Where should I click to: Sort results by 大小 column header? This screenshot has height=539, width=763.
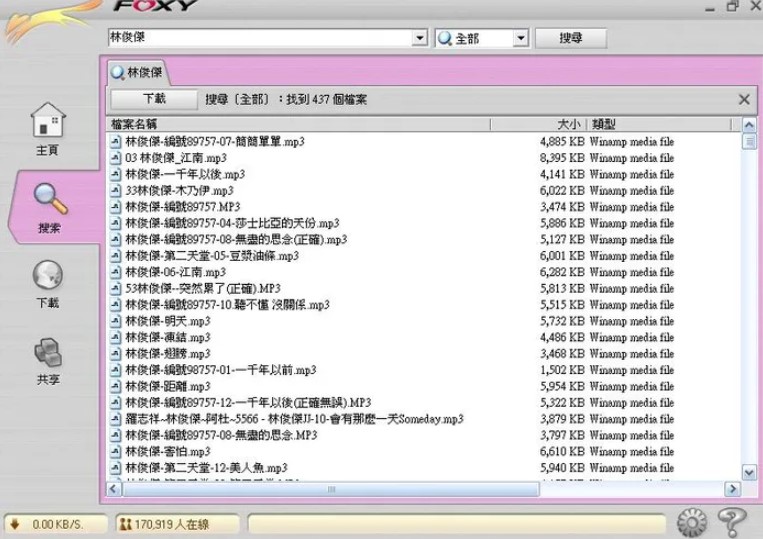tap(568, 125)
